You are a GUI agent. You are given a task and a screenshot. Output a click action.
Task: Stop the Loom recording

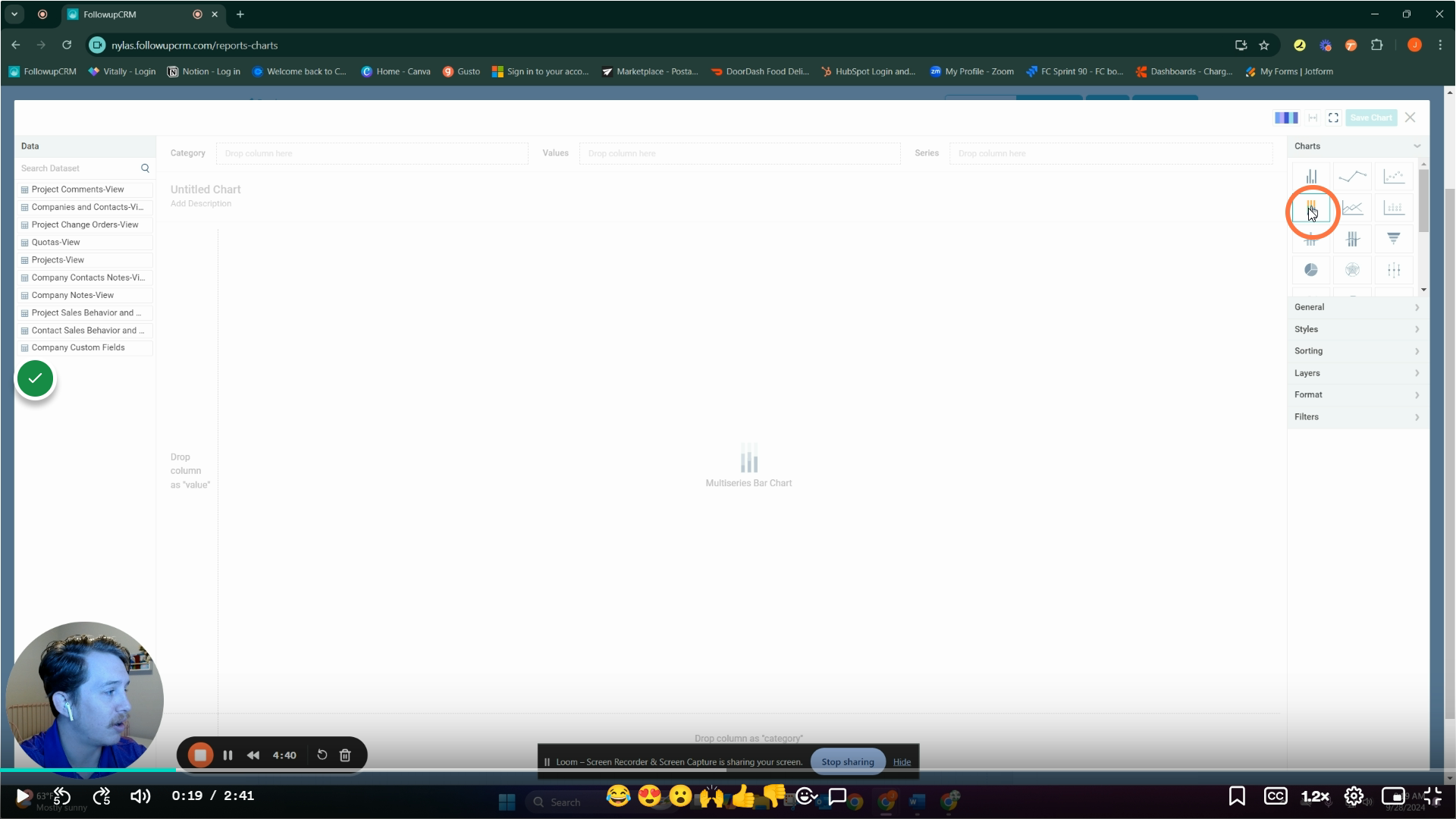(x=200, y=755)
